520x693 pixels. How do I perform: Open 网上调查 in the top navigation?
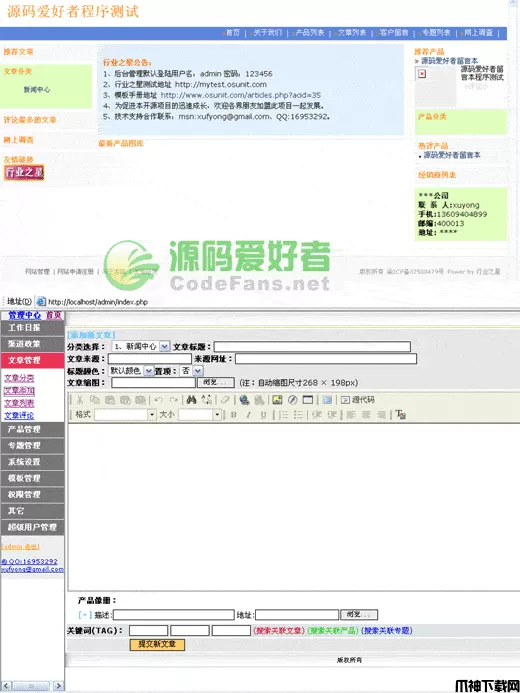[478, 33]
